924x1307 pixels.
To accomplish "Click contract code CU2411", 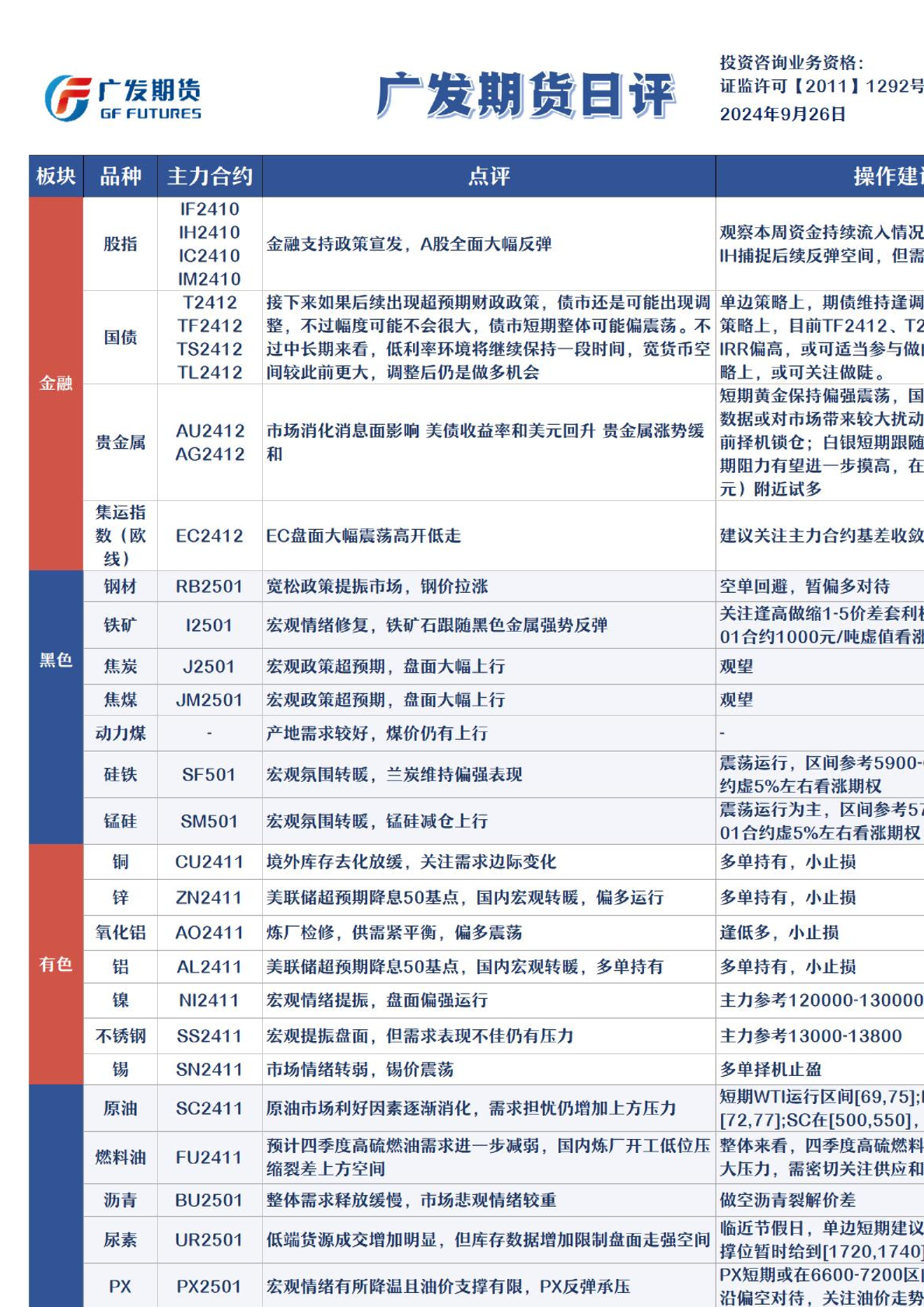I will [x=209, y=862].
